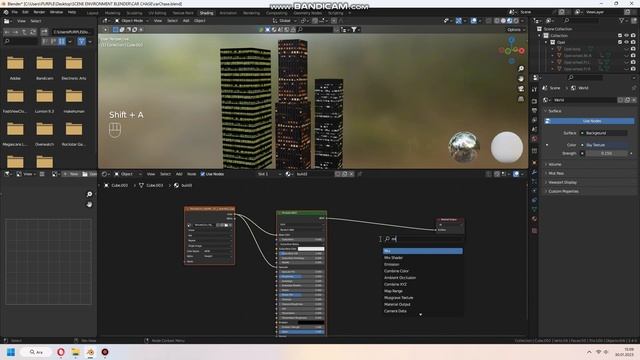Select rendered viewport shading sphere icon
The width and height of the screenshot is (640, 360).
tap(516, 21)
